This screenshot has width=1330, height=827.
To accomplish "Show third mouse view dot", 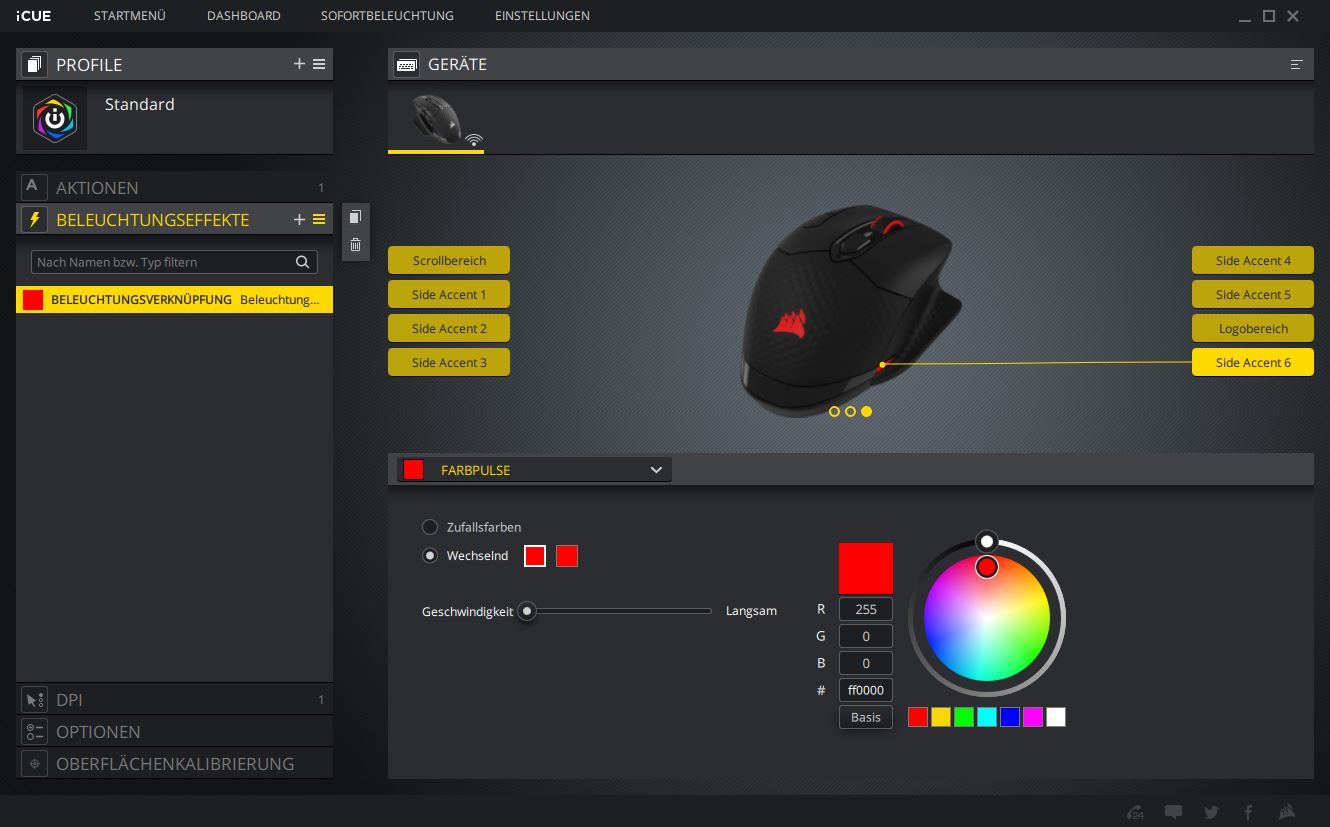I will [866, 411].
